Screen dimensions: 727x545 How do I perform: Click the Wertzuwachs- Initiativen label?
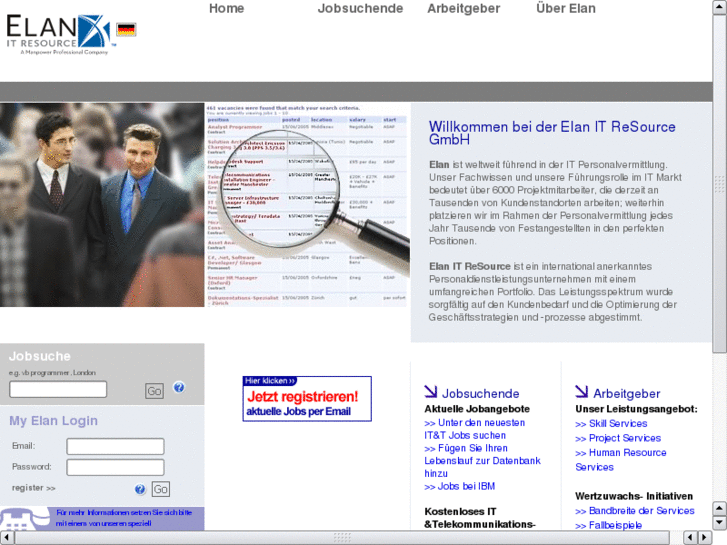[x=634, y=496]
